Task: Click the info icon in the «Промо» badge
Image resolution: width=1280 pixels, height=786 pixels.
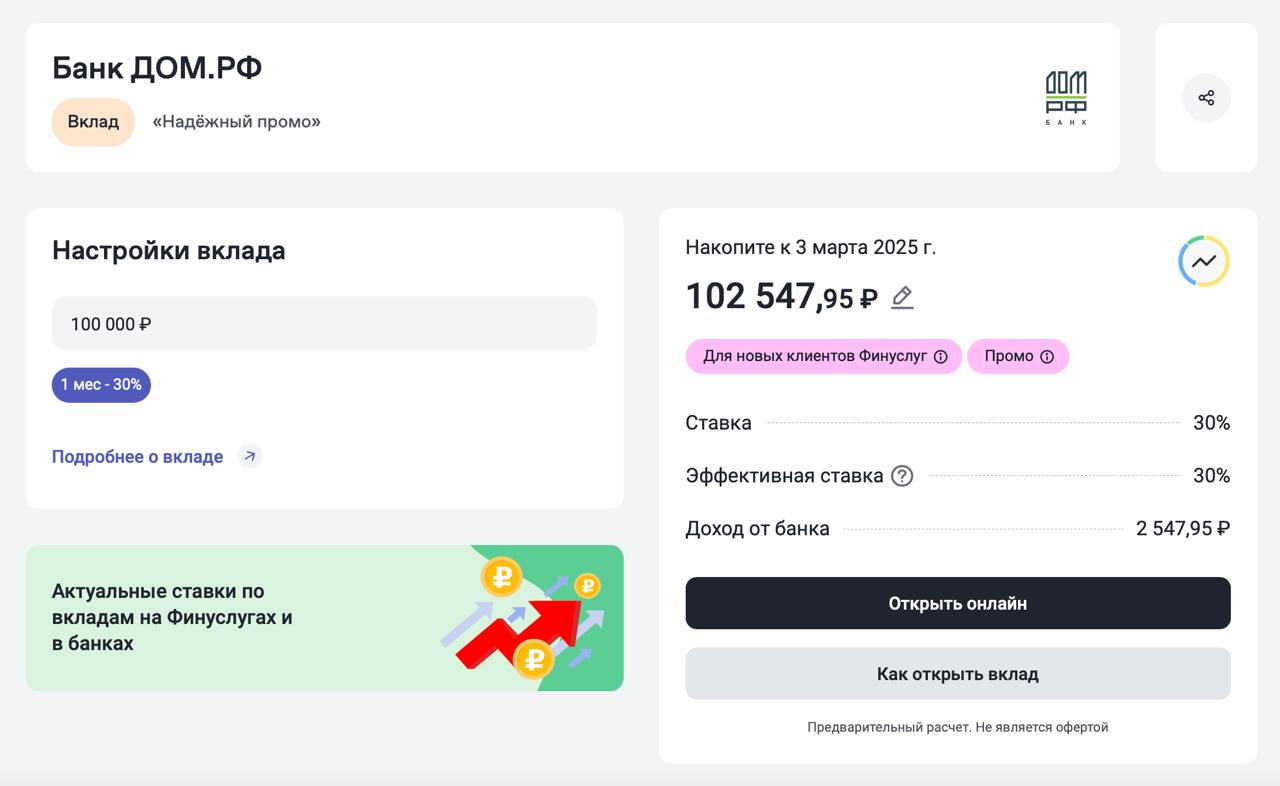Action: (1047, 357)
